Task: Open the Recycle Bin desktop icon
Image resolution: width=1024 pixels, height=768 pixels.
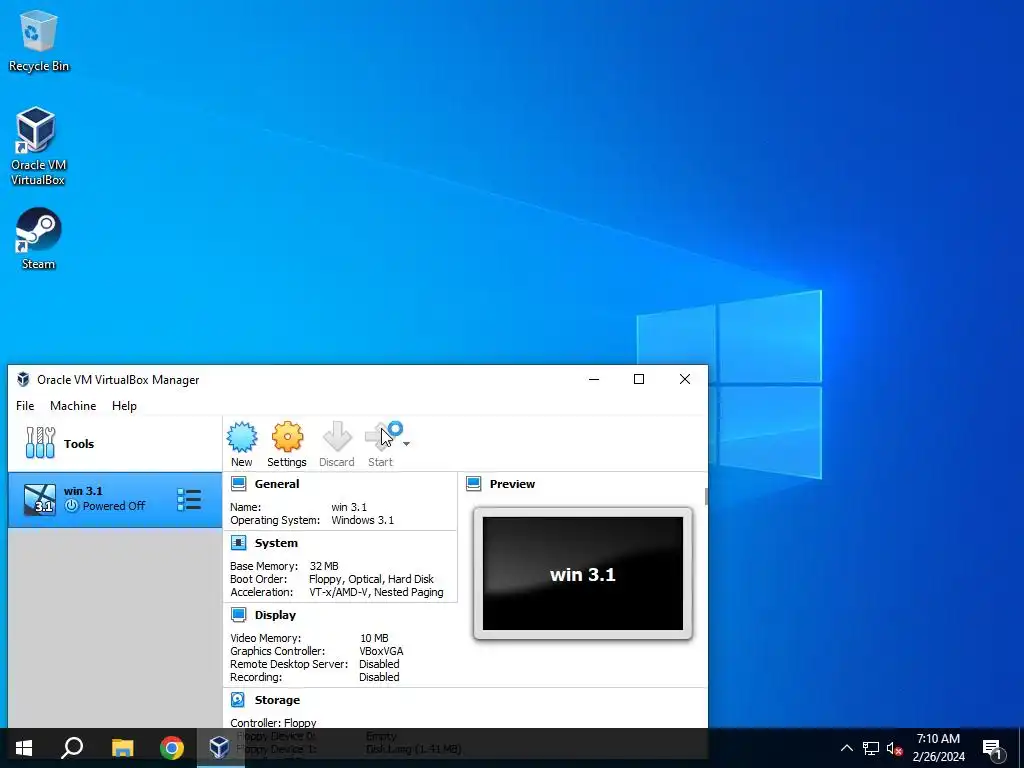Action: click(39, 40)
